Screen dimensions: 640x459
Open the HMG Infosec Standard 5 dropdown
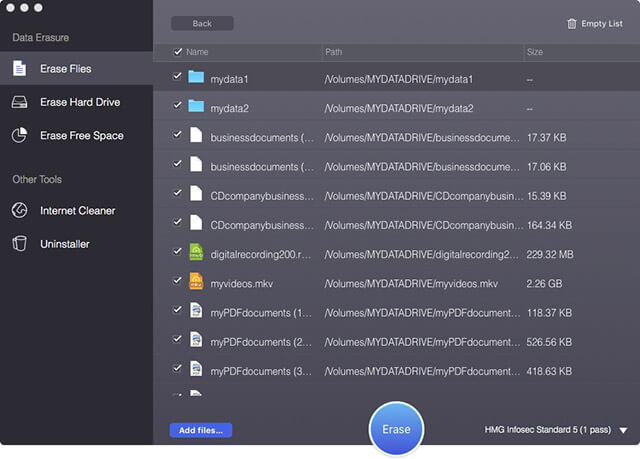[556, 430]
